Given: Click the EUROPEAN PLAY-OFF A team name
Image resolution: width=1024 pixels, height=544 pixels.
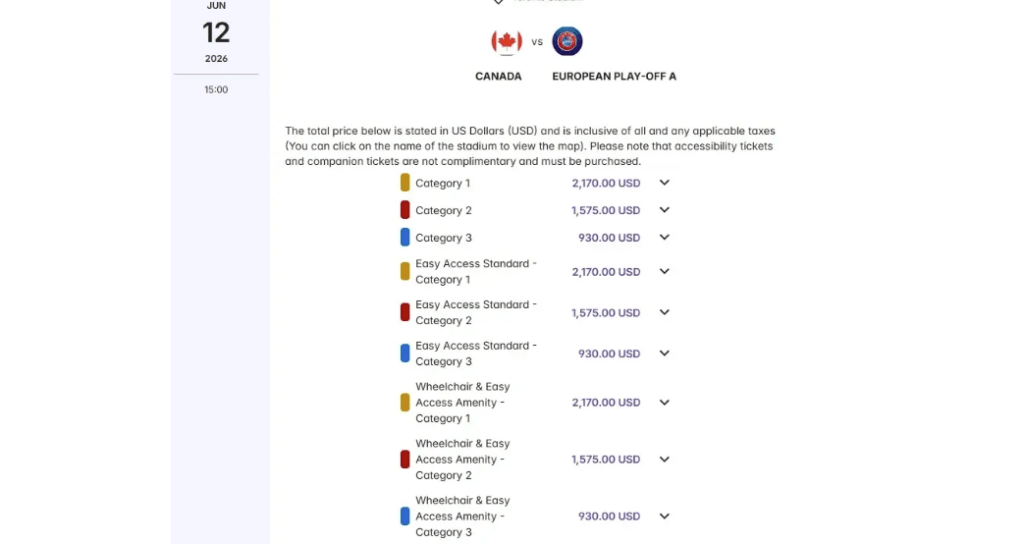Looking at the screenshot, I should coord(614,76).
